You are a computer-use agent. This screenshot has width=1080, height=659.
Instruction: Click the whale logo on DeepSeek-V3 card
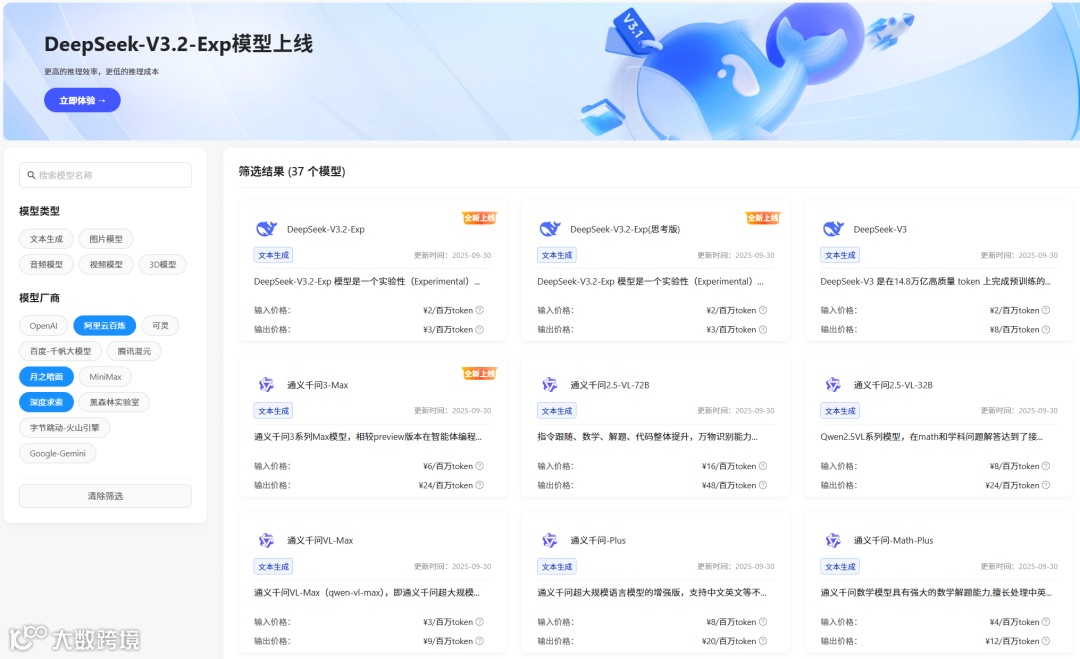tap(833, 229)
